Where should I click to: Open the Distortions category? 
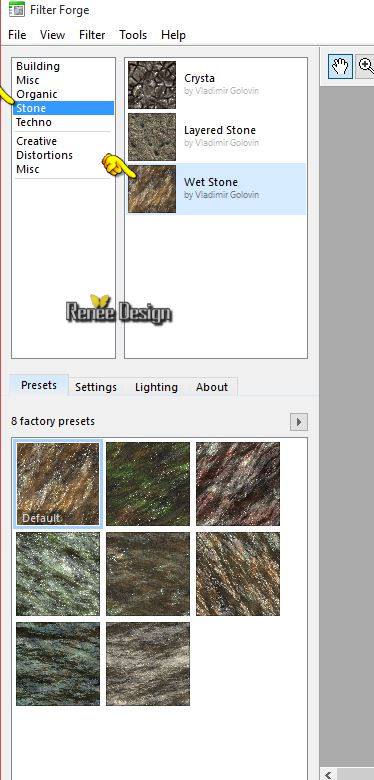pos(44,155)
